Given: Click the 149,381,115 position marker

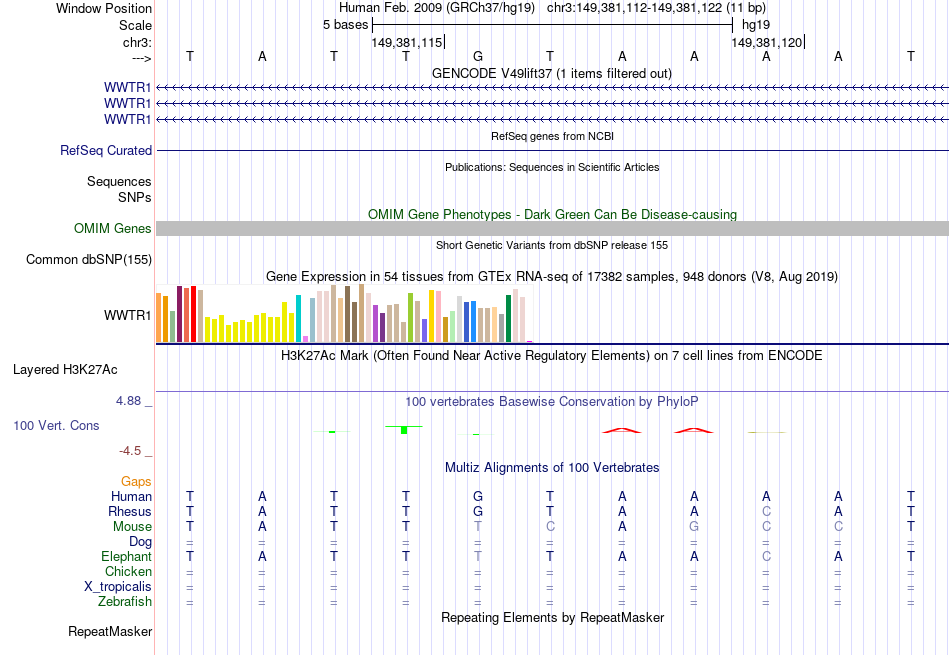Looking at the screenshot, I should pos(407,42).
